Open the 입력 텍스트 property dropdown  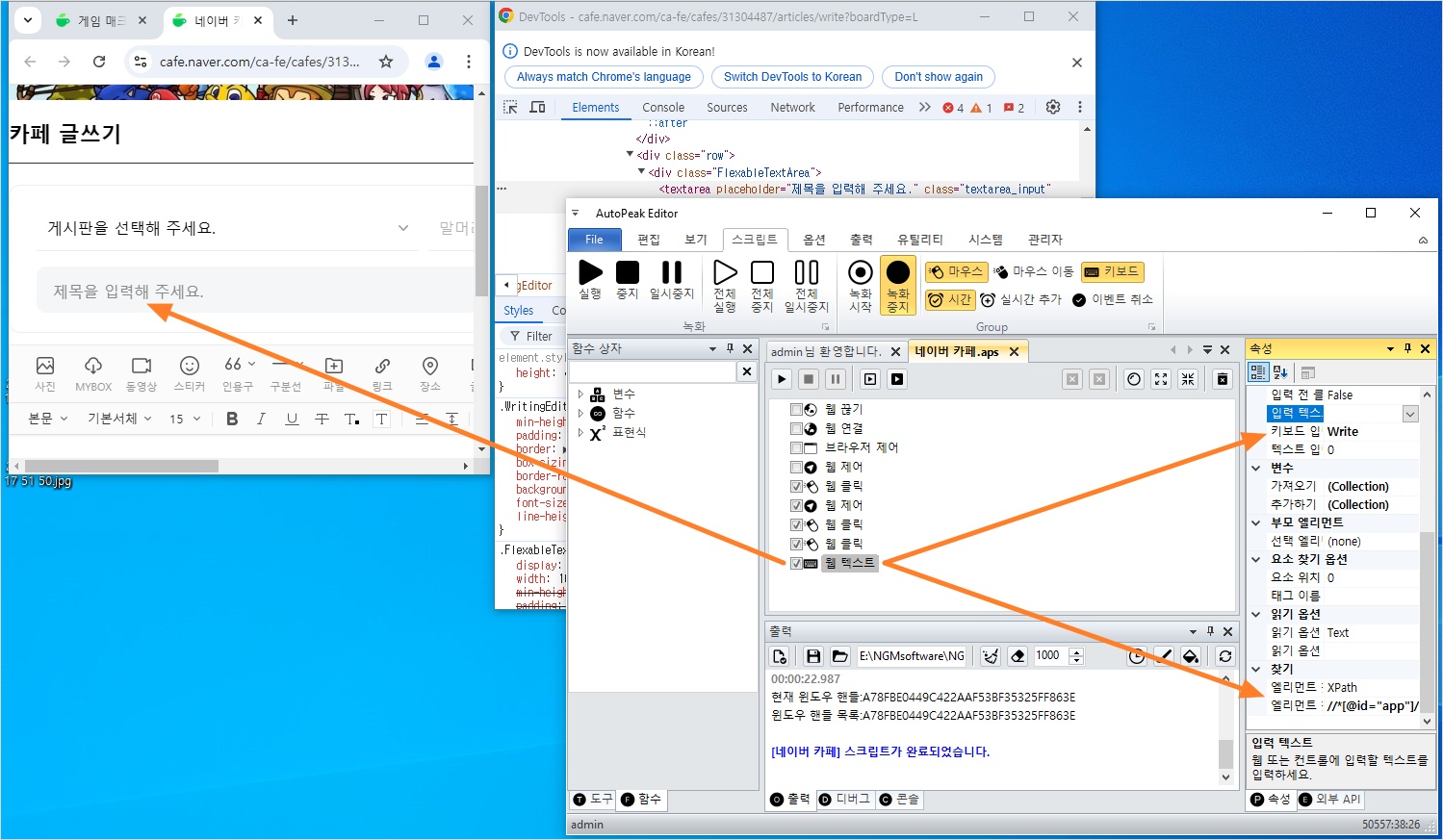click(x=1410, y=414)
